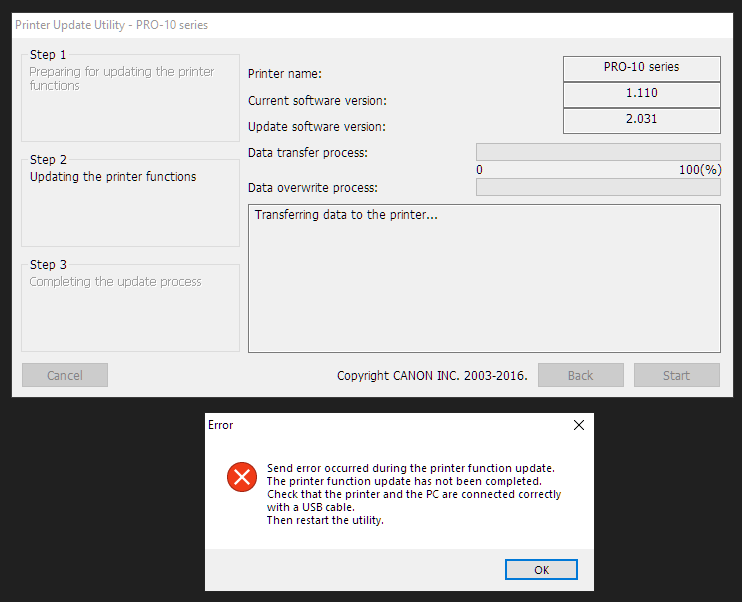
Task: Click the Data overwrite process progress bar
Action: pyautogui.click(x=598, y=187)
